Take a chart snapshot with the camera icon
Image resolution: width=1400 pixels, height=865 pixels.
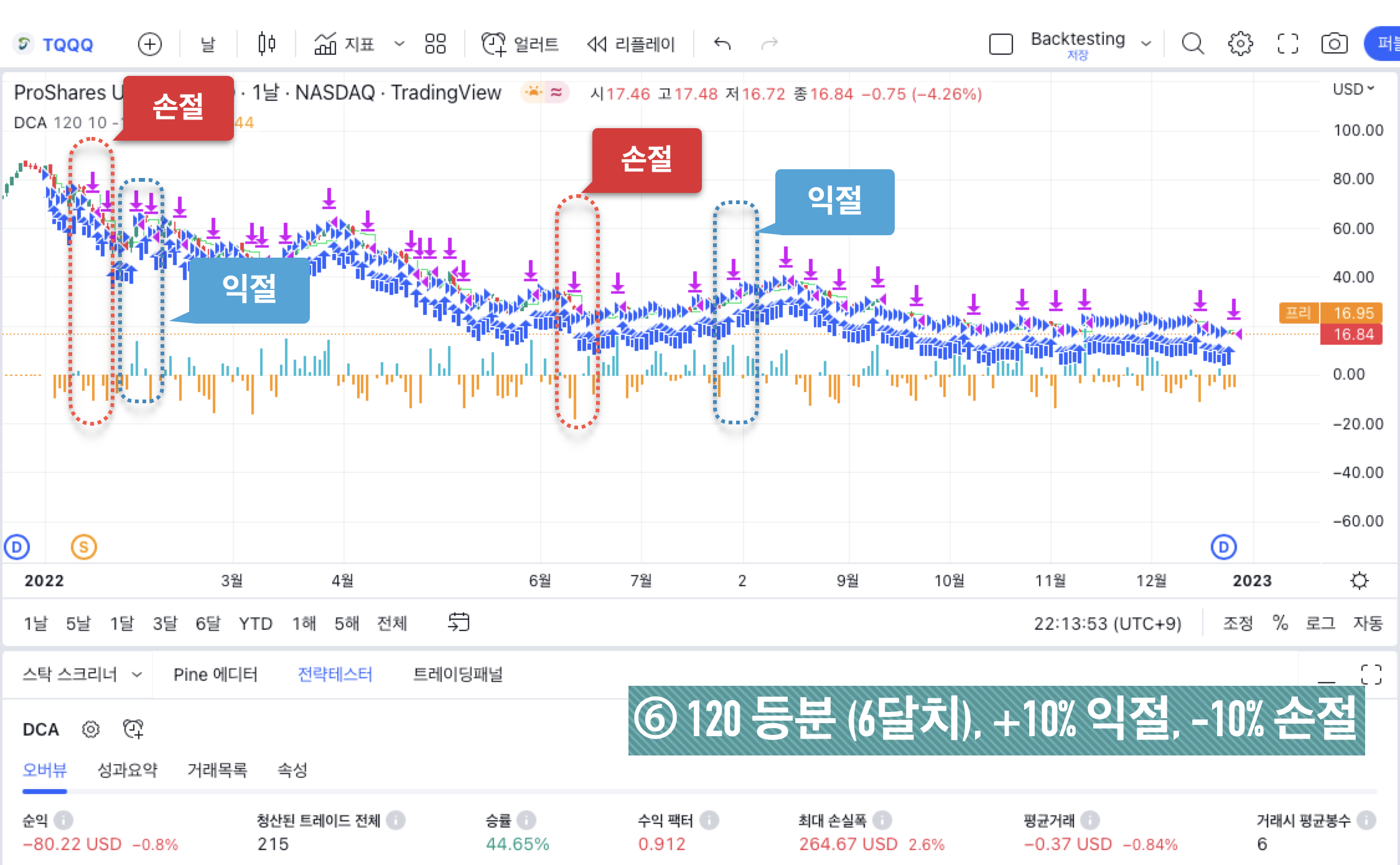coord(1335,44)
